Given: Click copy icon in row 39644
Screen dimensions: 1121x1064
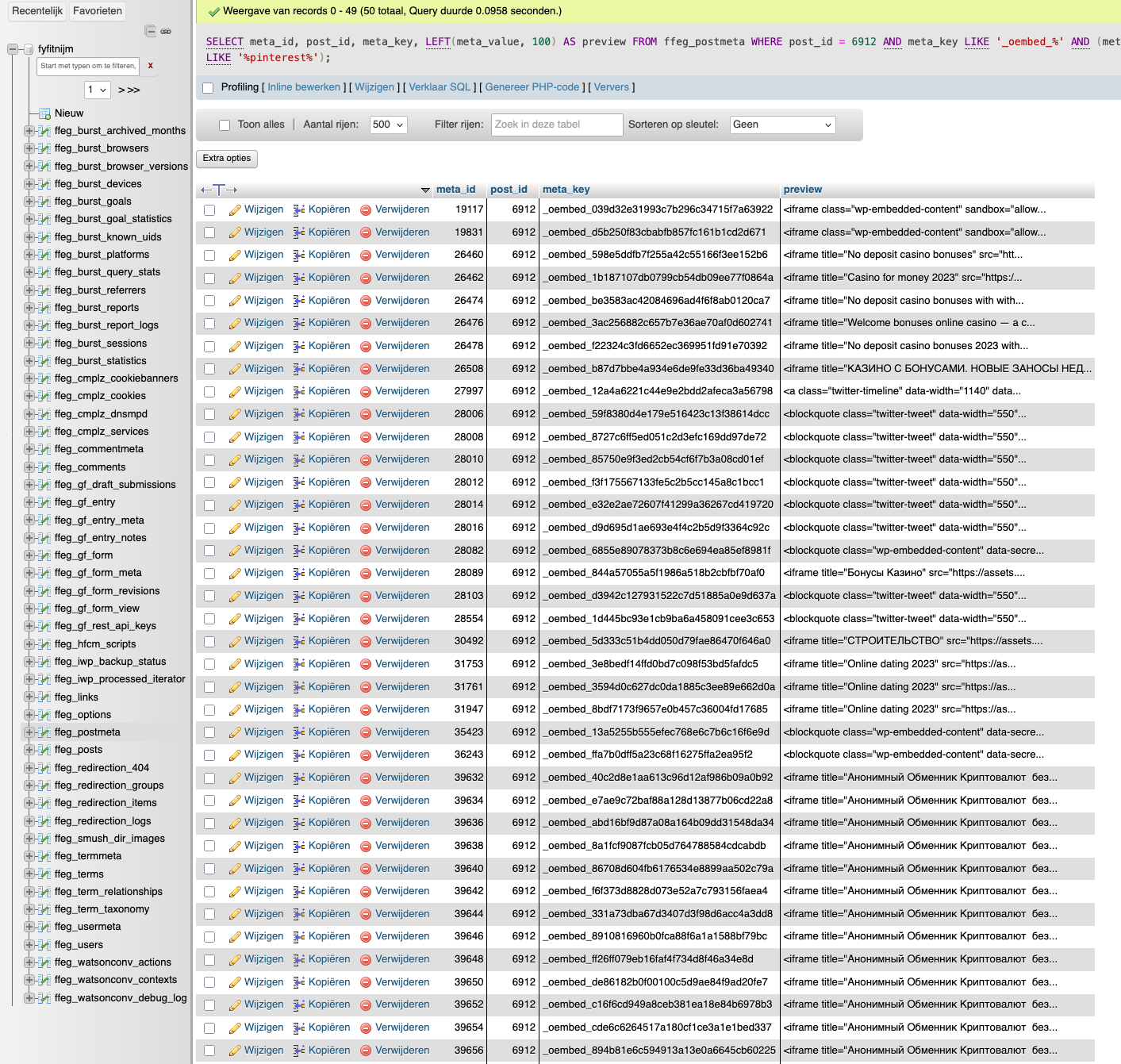Looking at the screenshot, I should pos(299,914).
